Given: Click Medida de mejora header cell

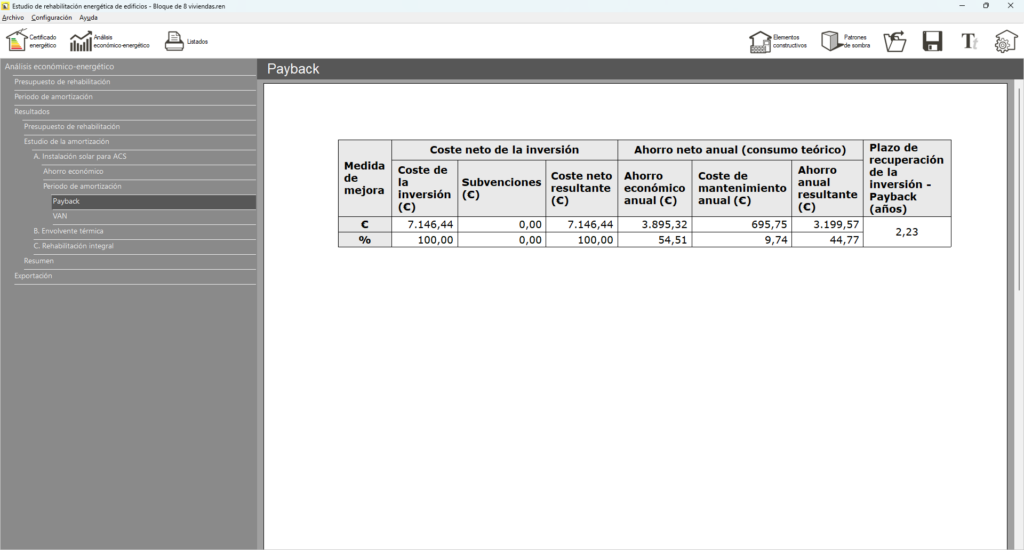Looking at the screenshot, I should click(364, 178).
